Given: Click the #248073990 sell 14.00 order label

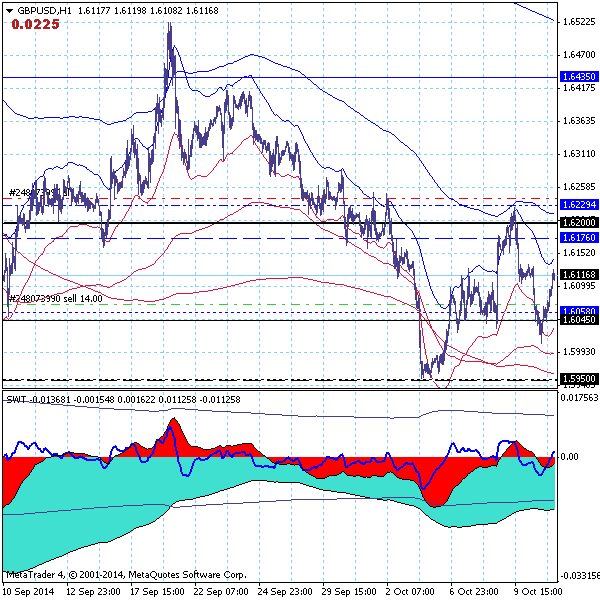Looking at the screenshot, I should click(x=56, y=298).
